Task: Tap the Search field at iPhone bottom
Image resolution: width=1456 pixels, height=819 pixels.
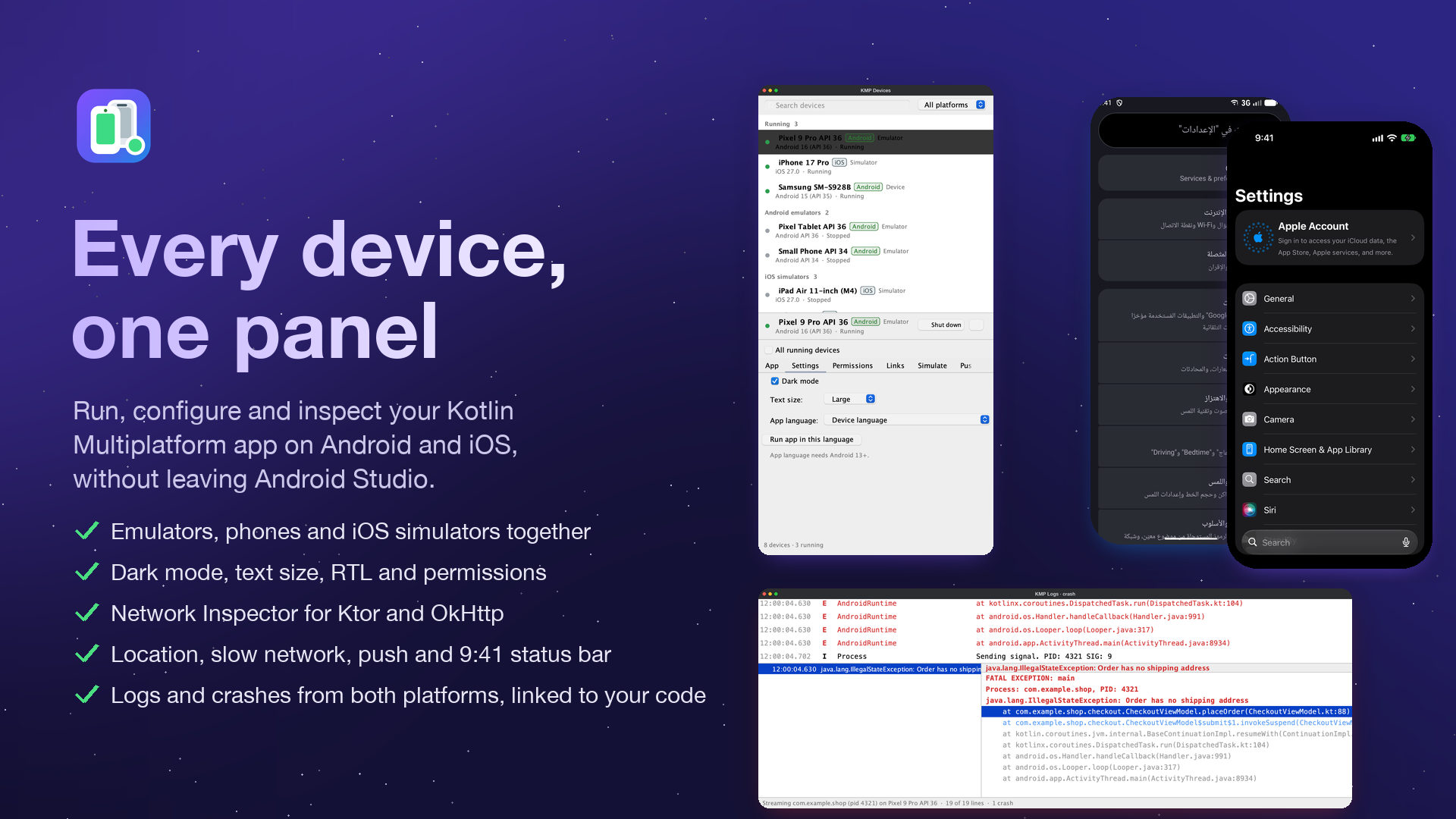Action: tap(1329, 542)
